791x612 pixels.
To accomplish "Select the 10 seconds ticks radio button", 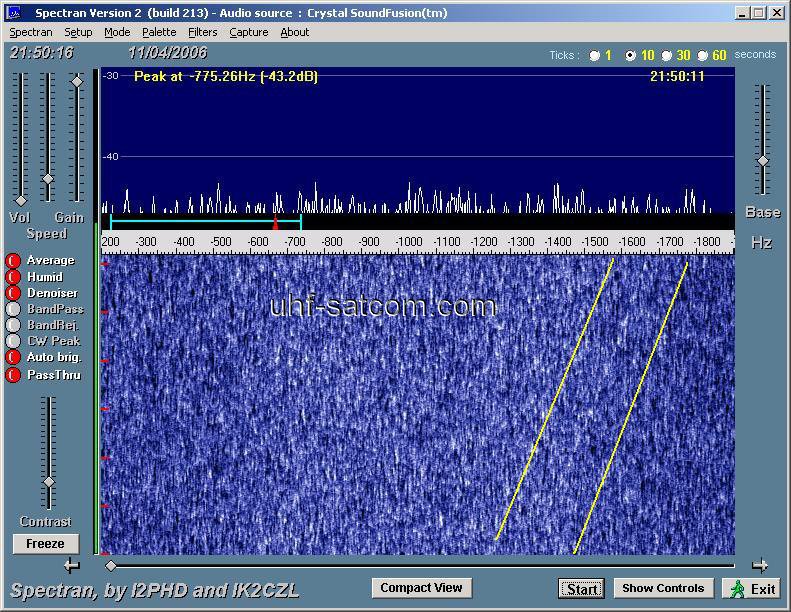I will point(631,55).
